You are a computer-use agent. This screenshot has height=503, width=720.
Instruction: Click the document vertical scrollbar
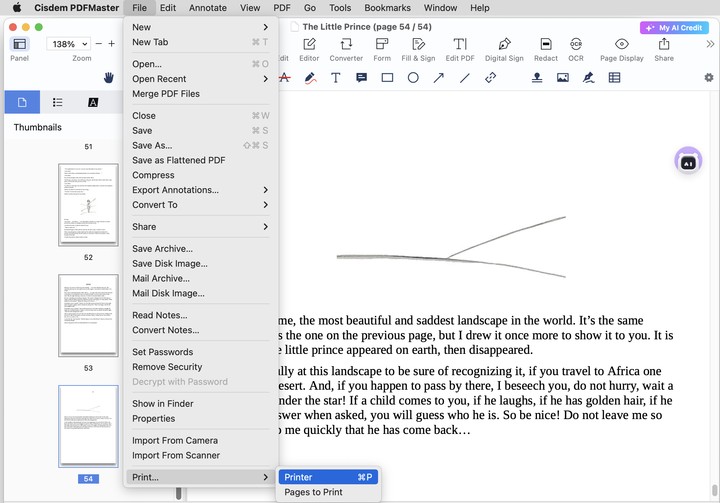click(714, 490)
